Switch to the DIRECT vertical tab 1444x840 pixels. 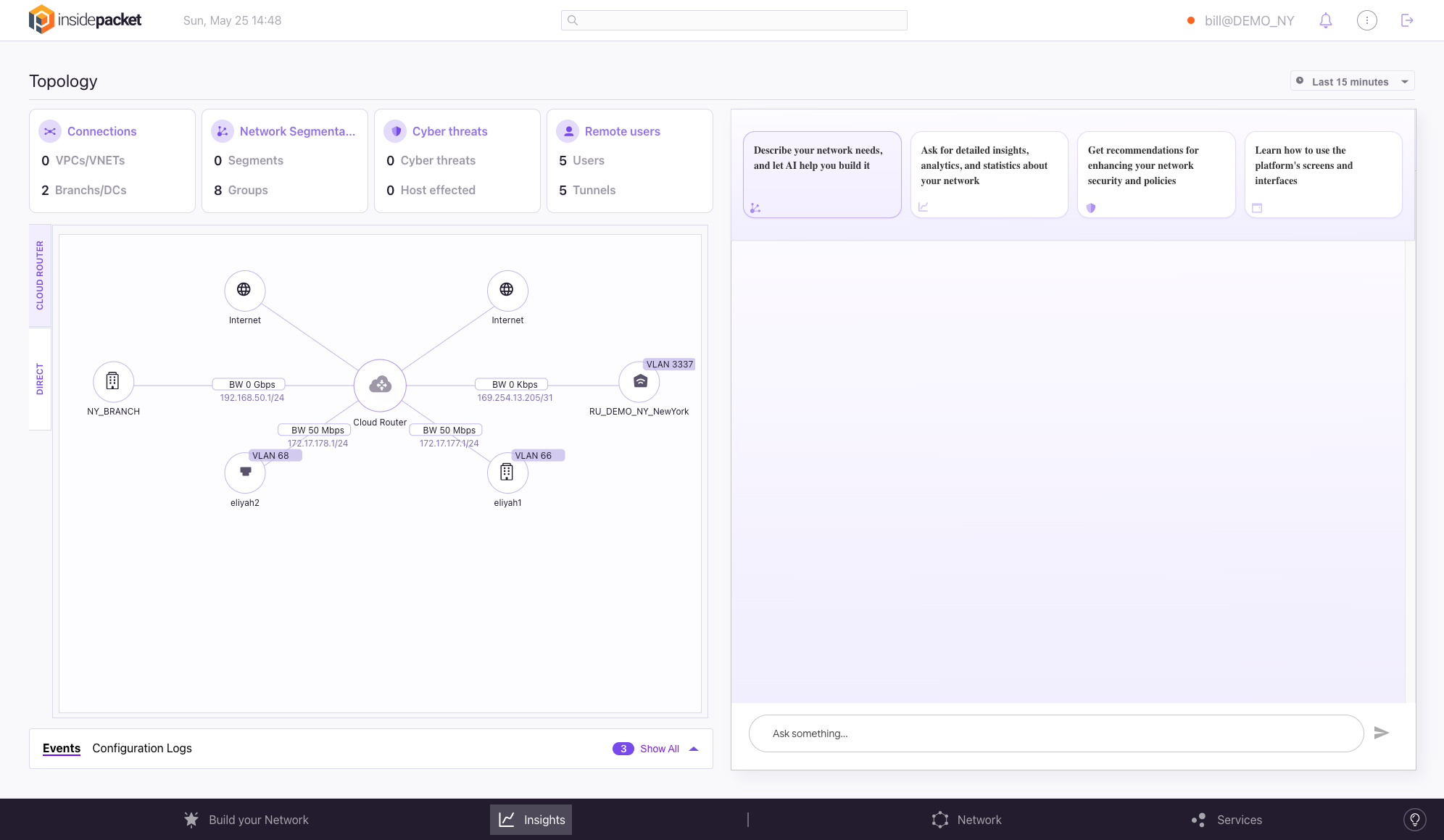[x=40, y=379]
